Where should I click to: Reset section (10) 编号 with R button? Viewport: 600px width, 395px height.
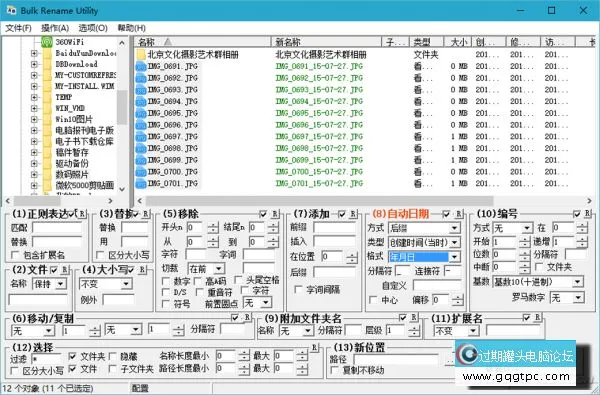coord(588,214)
